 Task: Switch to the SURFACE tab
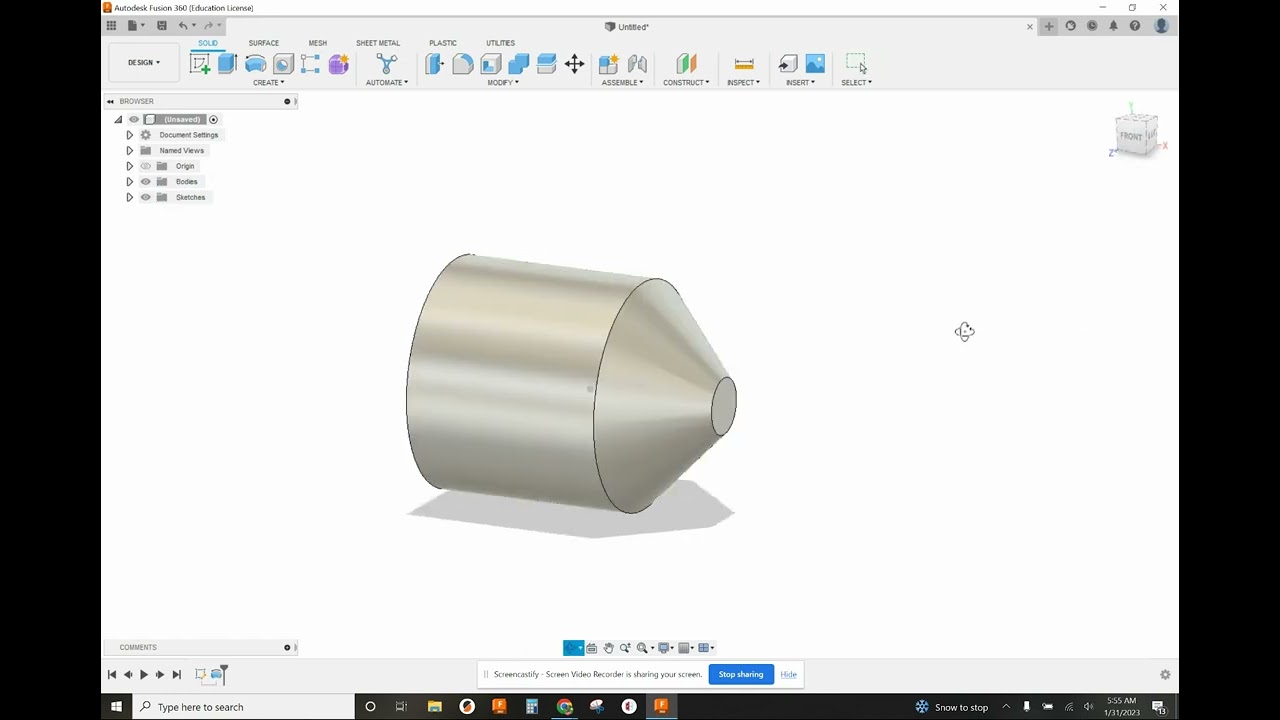264,43
